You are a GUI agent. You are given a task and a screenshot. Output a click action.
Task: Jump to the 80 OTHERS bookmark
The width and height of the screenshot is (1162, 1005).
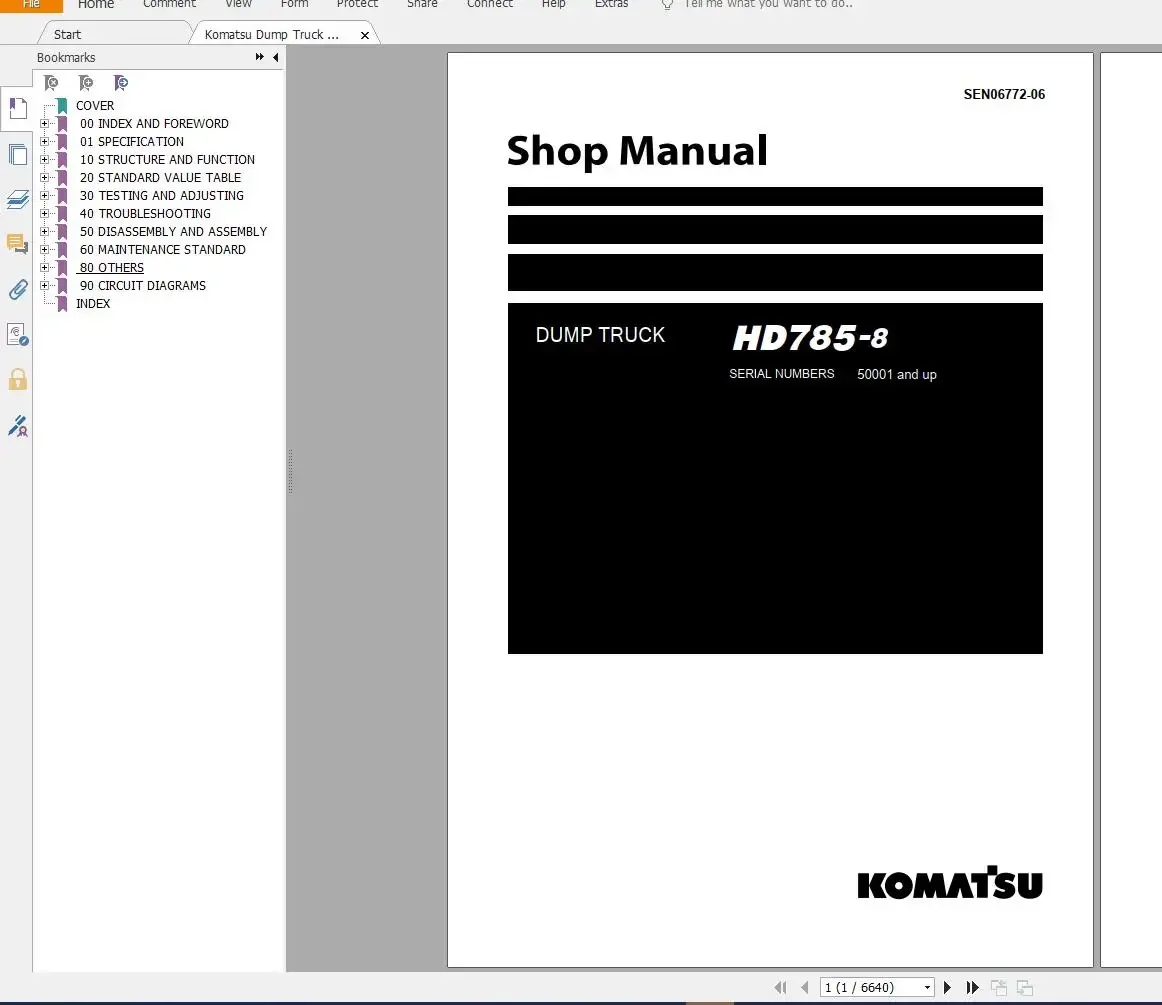[x=112, y=268]
